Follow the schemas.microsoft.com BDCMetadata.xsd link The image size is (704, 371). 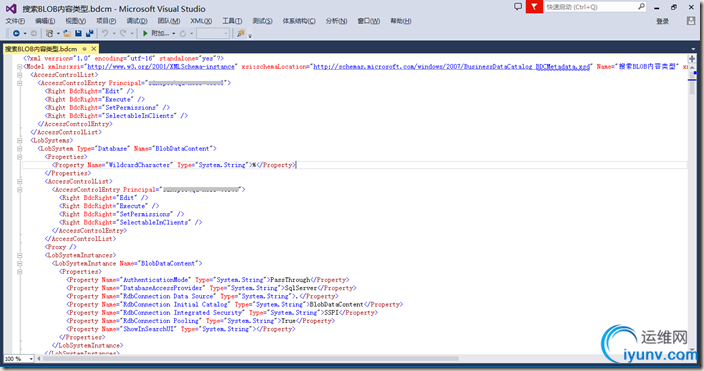451,66
